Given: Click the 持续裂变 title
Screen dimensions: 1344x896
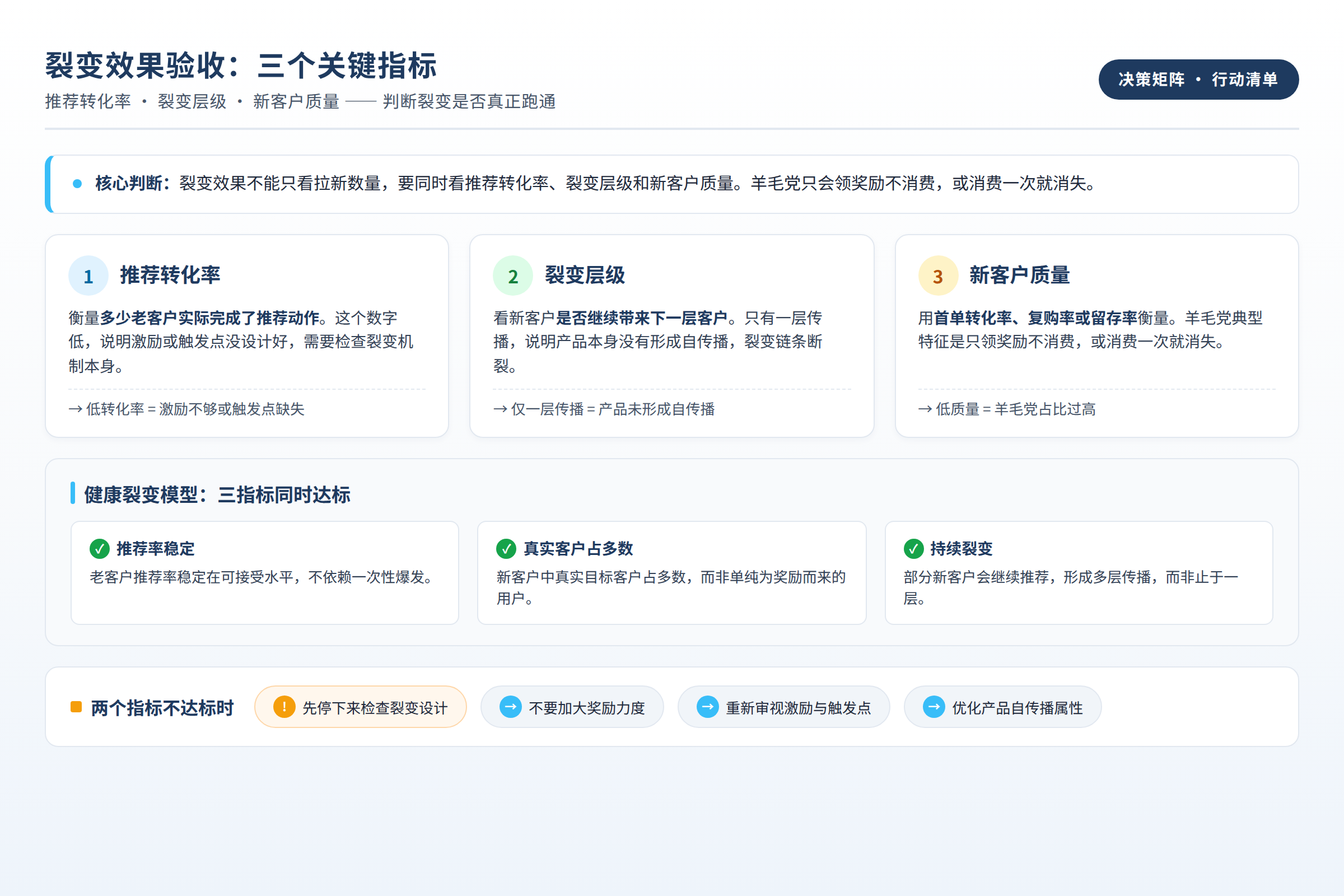Looking at the screenshot, I should coord(961,549).
